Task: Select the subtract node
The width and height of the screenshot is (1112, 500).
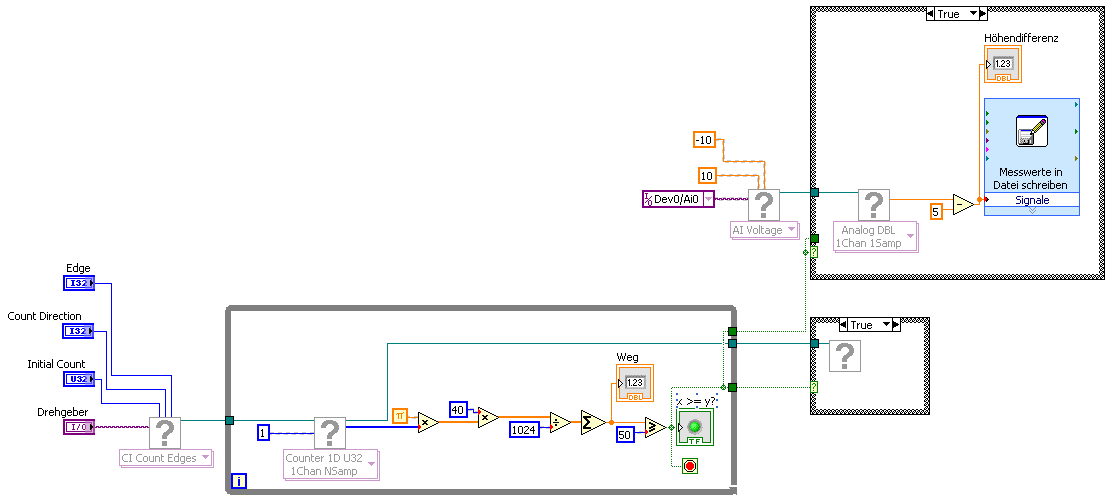Action: coord(964,204)
